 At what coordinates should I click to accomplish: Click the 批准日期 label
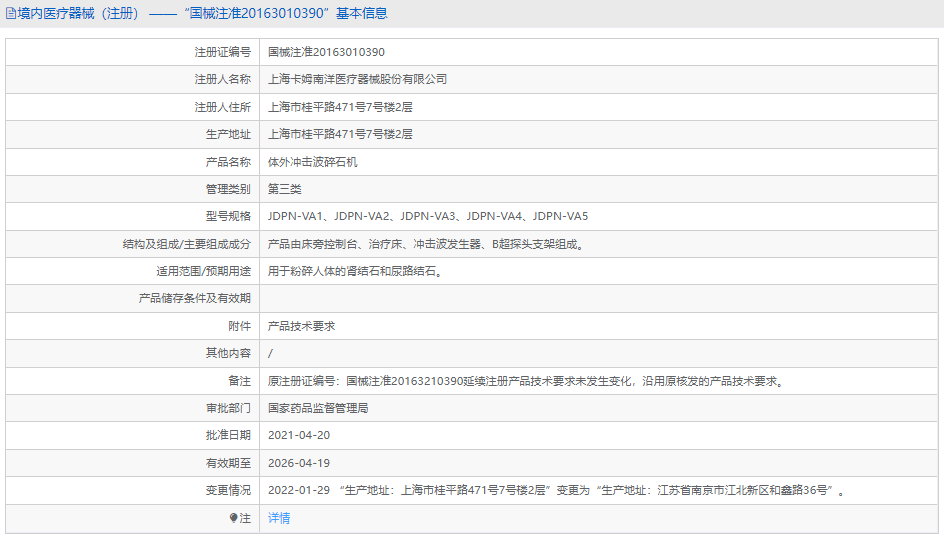click(228, 435)
